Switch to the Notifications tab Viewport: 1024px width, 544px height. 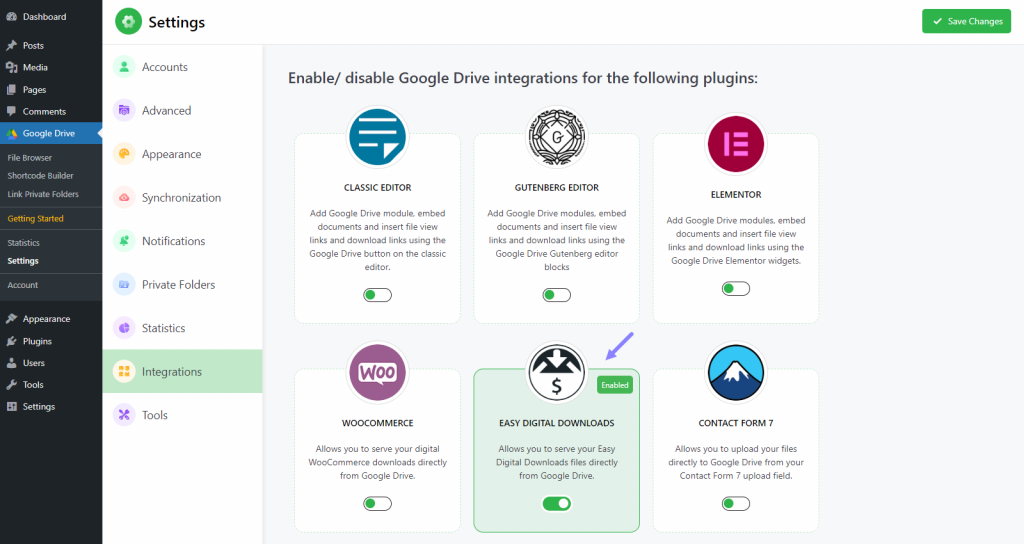tap(182, 241)
